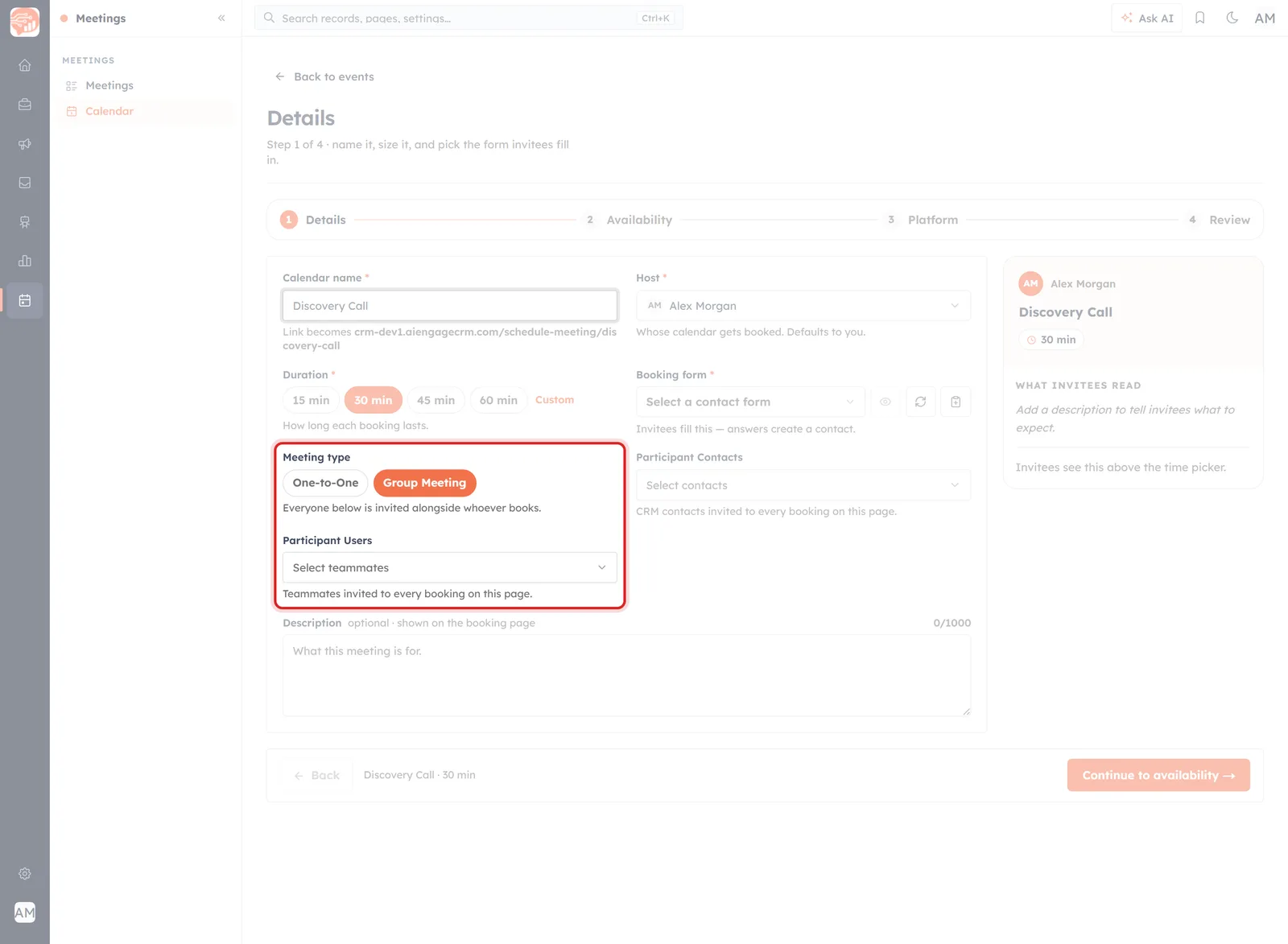Open Calendar in the side menu
1288x944 pixels.
pyautogui.click(x=109, y=111)
